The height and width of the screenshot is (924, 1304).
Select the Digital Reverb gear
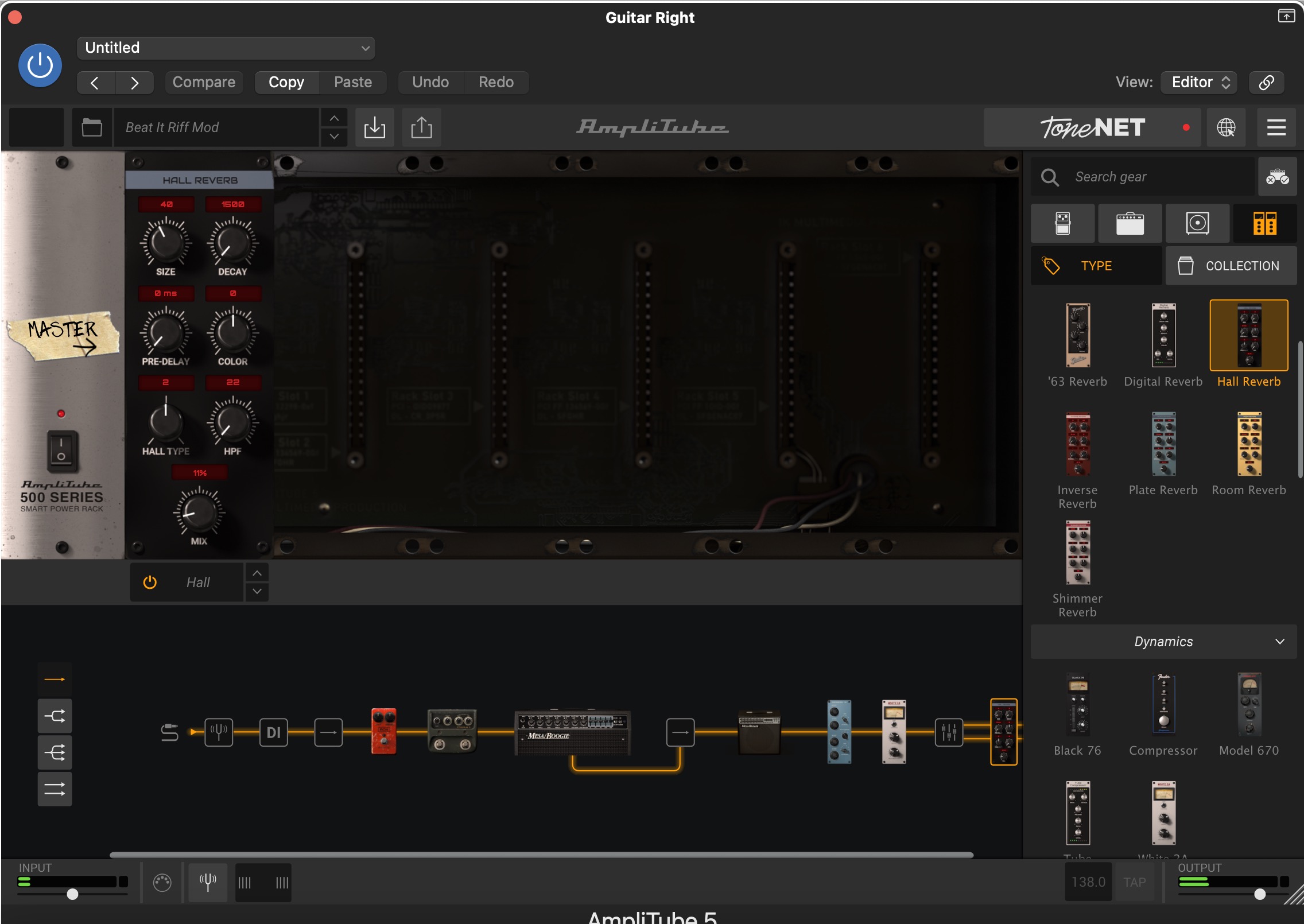(1163, 345)
